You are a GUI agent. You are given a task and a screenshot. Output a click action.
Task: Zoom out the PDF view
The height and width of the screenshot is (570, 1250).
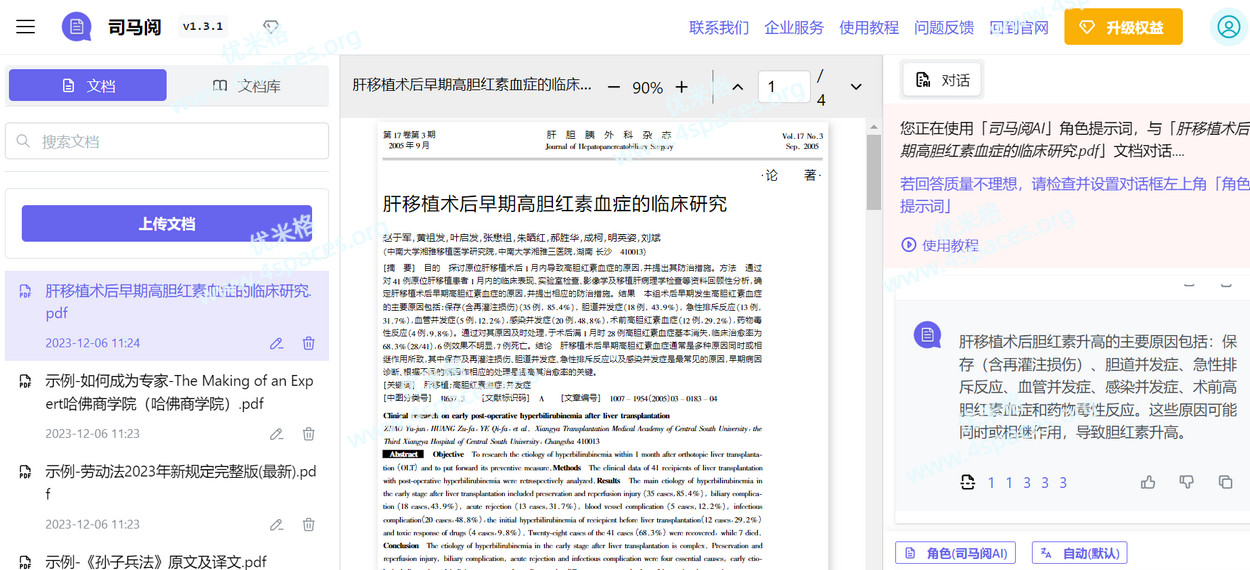614,87
